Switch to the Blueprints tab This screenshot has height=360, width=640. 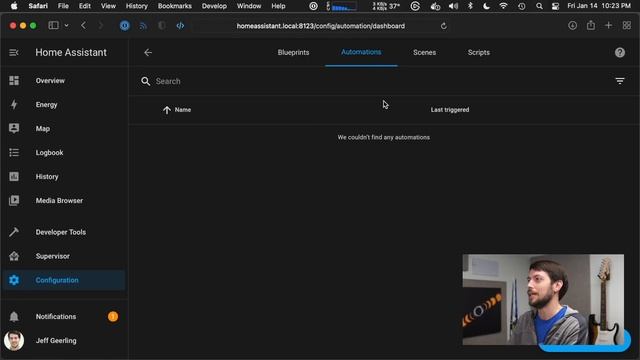(293, 53)
